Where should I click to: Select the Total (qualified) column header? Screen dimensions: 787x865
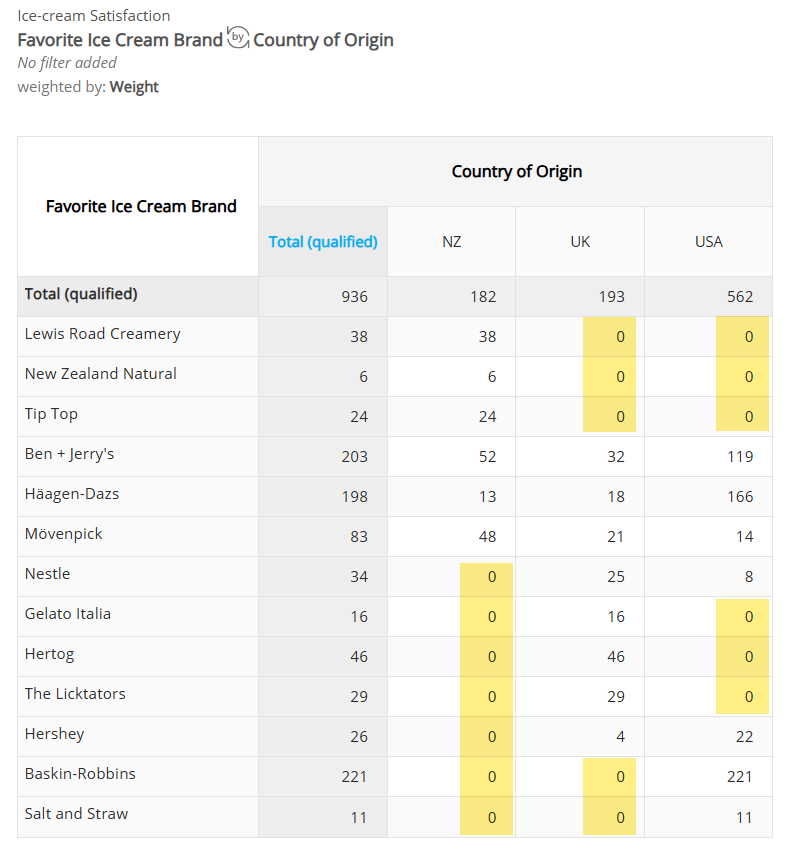click(323, 242)
